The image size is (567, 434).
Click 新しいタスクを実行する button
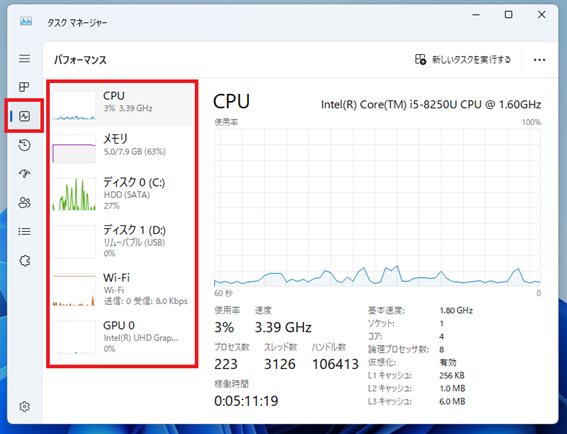click(463, 60)
